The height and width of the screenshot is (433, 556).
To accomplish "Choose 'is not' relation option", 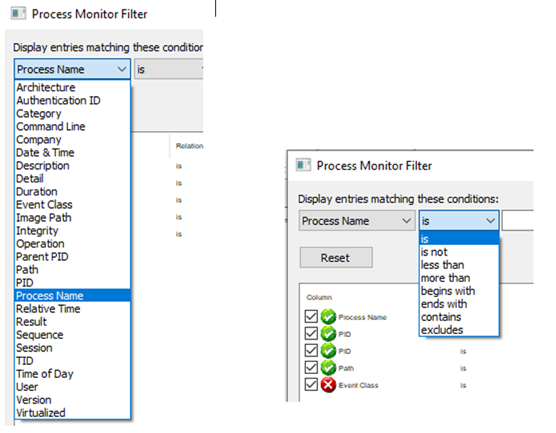I will [459, 252].
